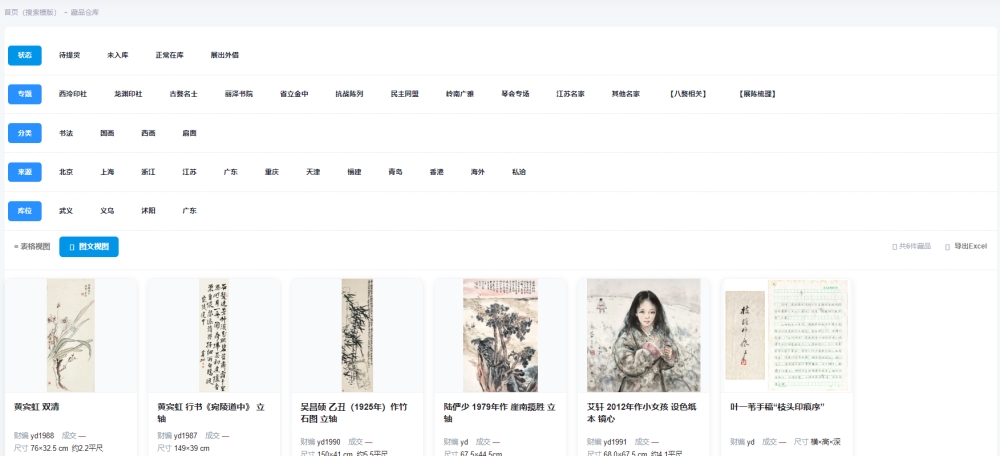Click the code yd1991 on 艾轩 card
The width and height of the screenshot is (1000, 456).
615,442
